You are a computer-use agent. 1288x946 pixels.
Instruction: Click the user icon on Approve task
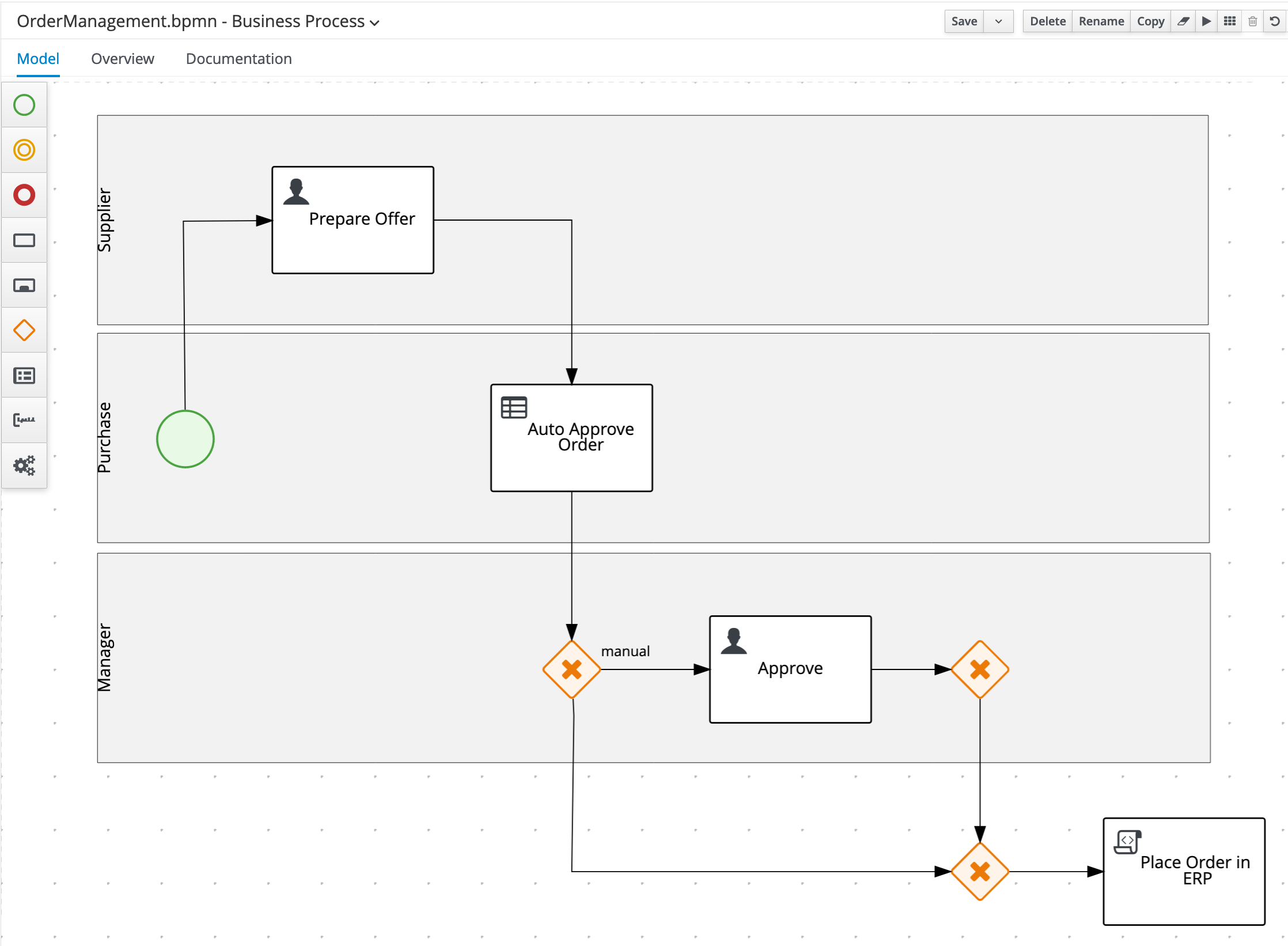(x=733, y=641)
